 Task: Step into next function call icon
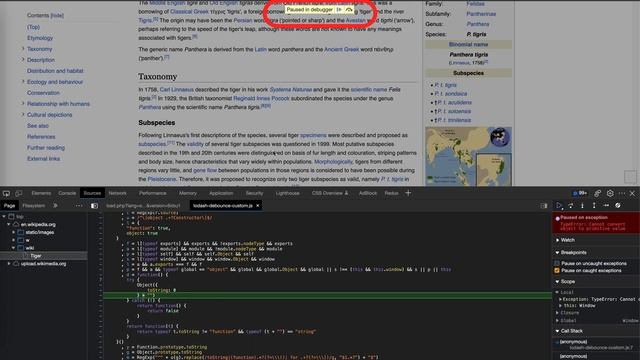(x=582, y=205)
